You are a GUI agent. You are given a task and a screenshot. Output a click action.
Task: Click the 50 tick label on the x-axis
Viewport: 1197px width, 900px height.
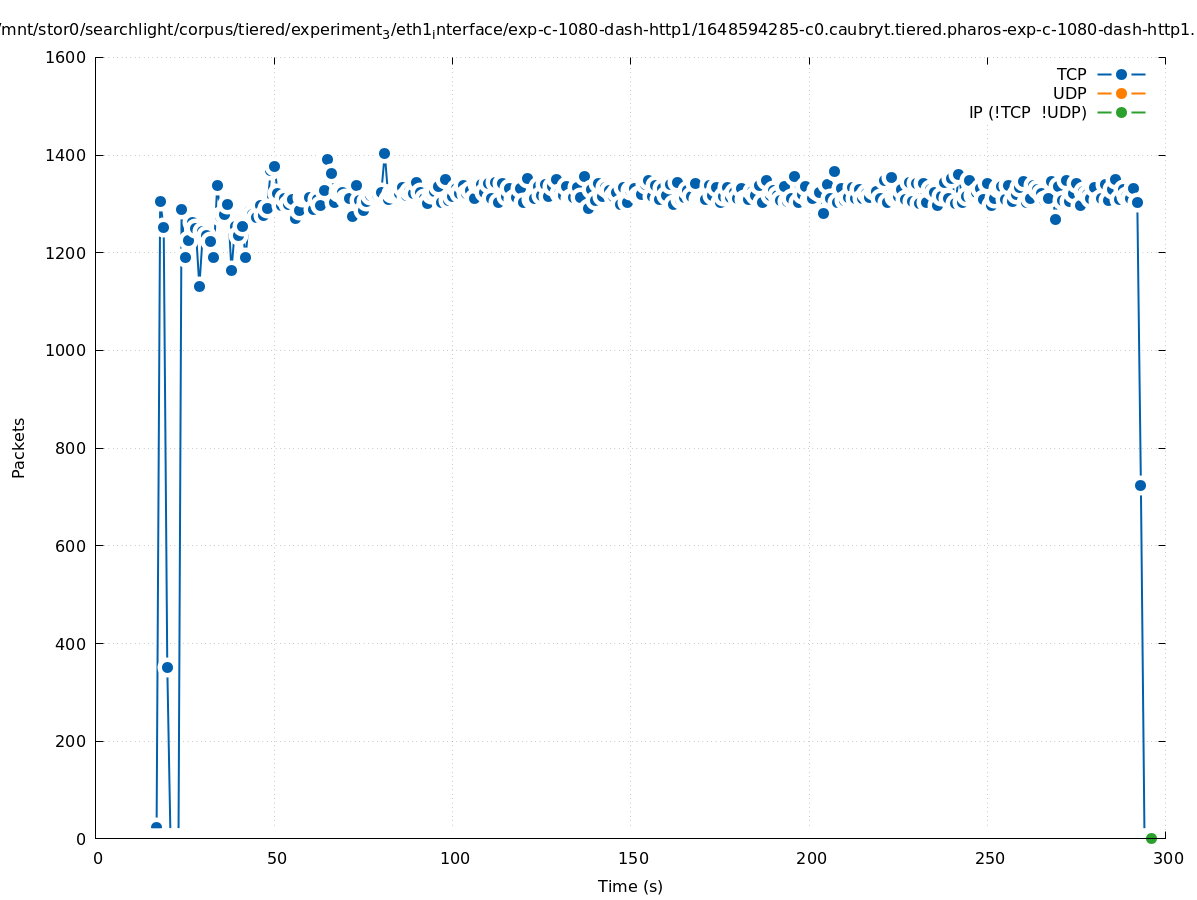point(276,858)
